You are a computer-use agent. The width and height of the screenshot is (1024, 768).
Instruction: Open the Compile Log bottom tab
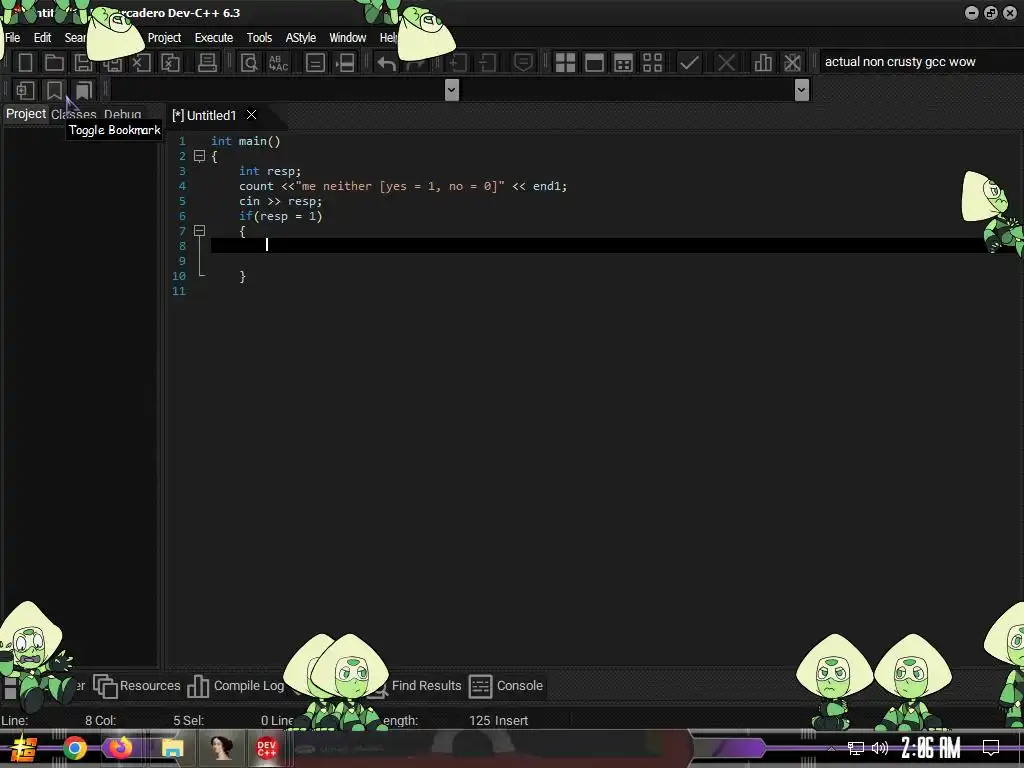pyautogui.click(x=236, y=686)
